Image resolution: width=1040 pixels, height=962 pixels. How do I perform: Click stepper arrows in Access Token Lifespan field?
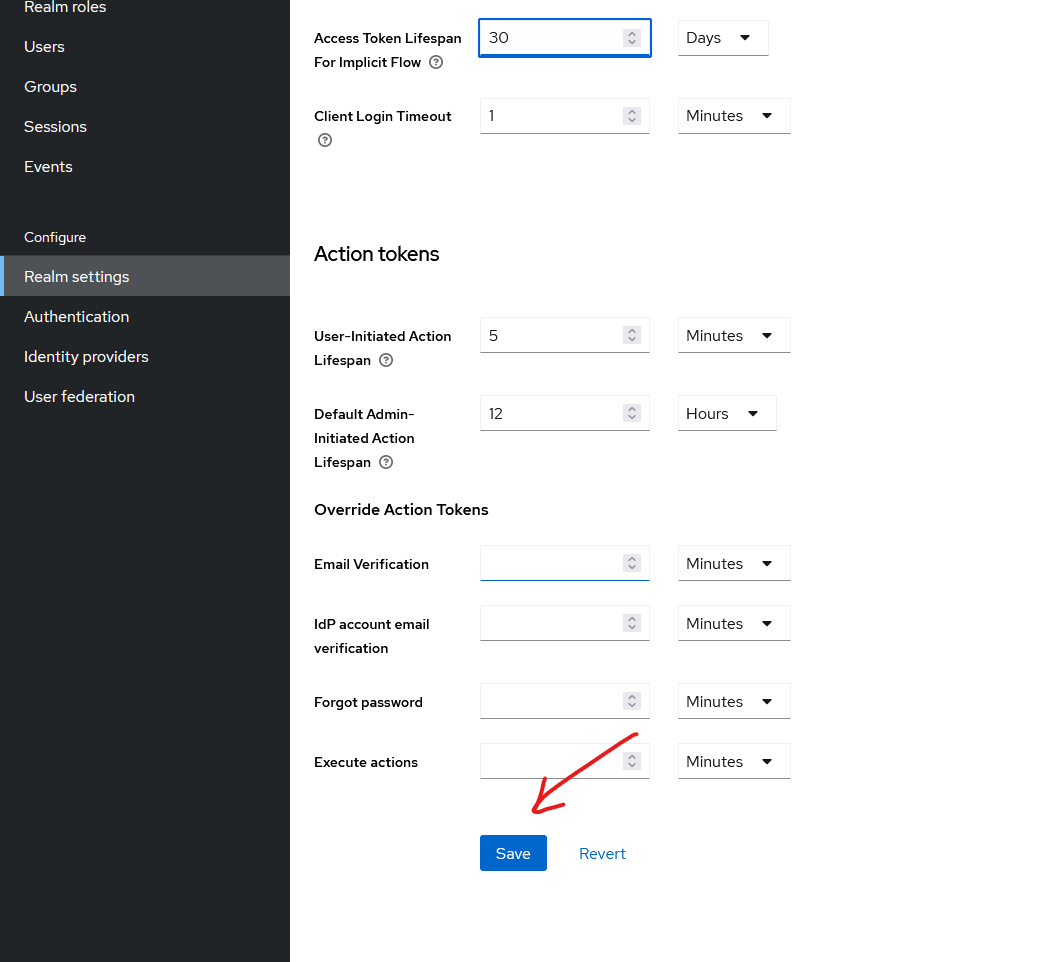click(x=631, y=38)
